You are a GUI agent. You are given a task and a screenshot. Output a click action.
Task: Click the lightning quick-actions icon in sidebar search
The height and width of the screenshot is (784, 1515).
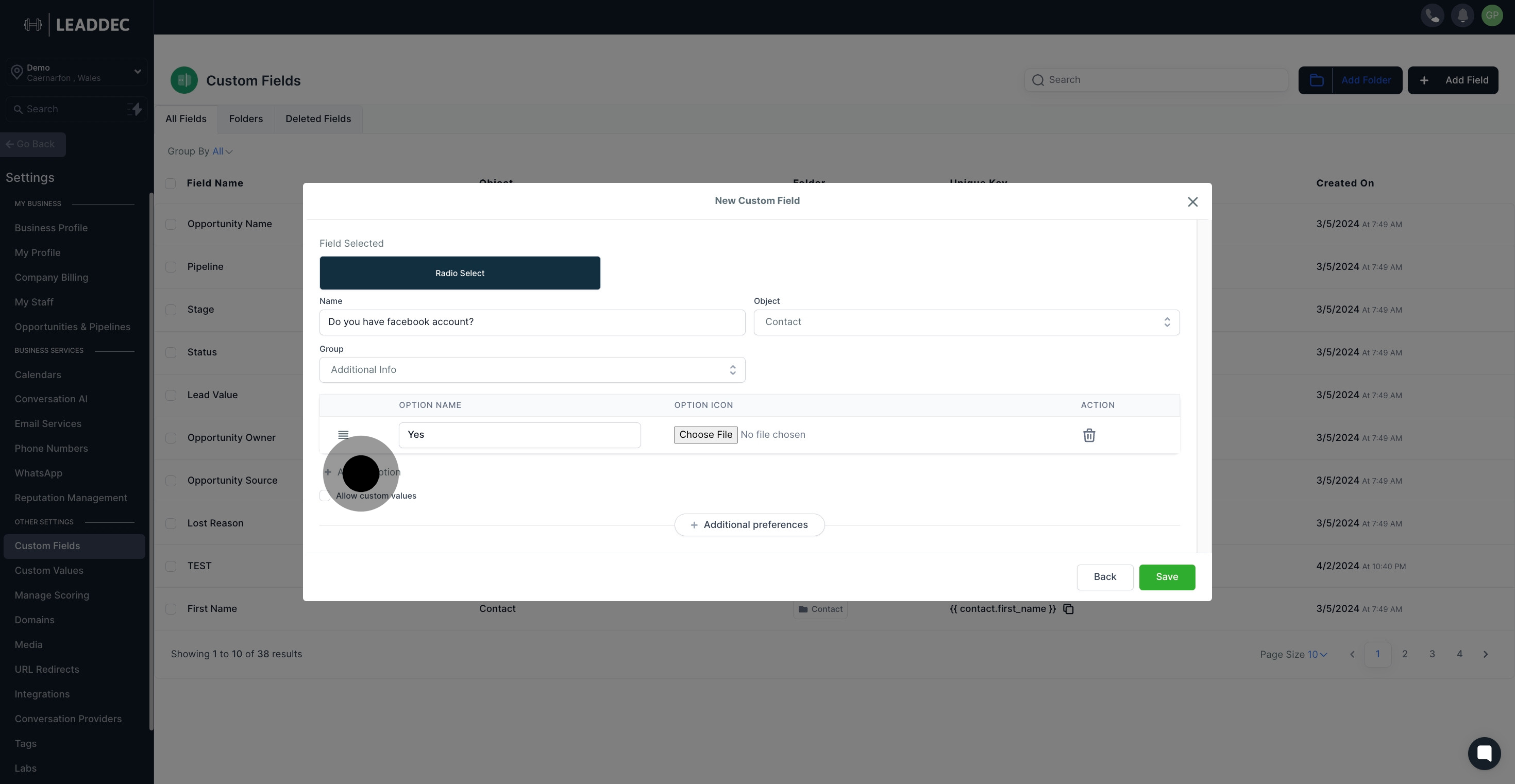click(x=134, y=109)
